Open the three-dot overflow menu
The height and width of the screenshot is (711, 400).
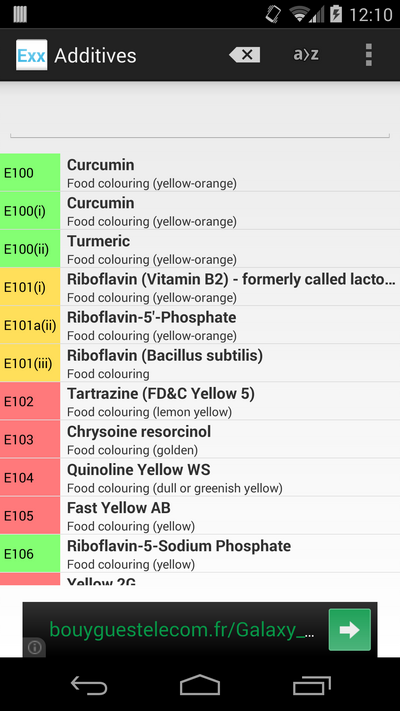point(368,55)
